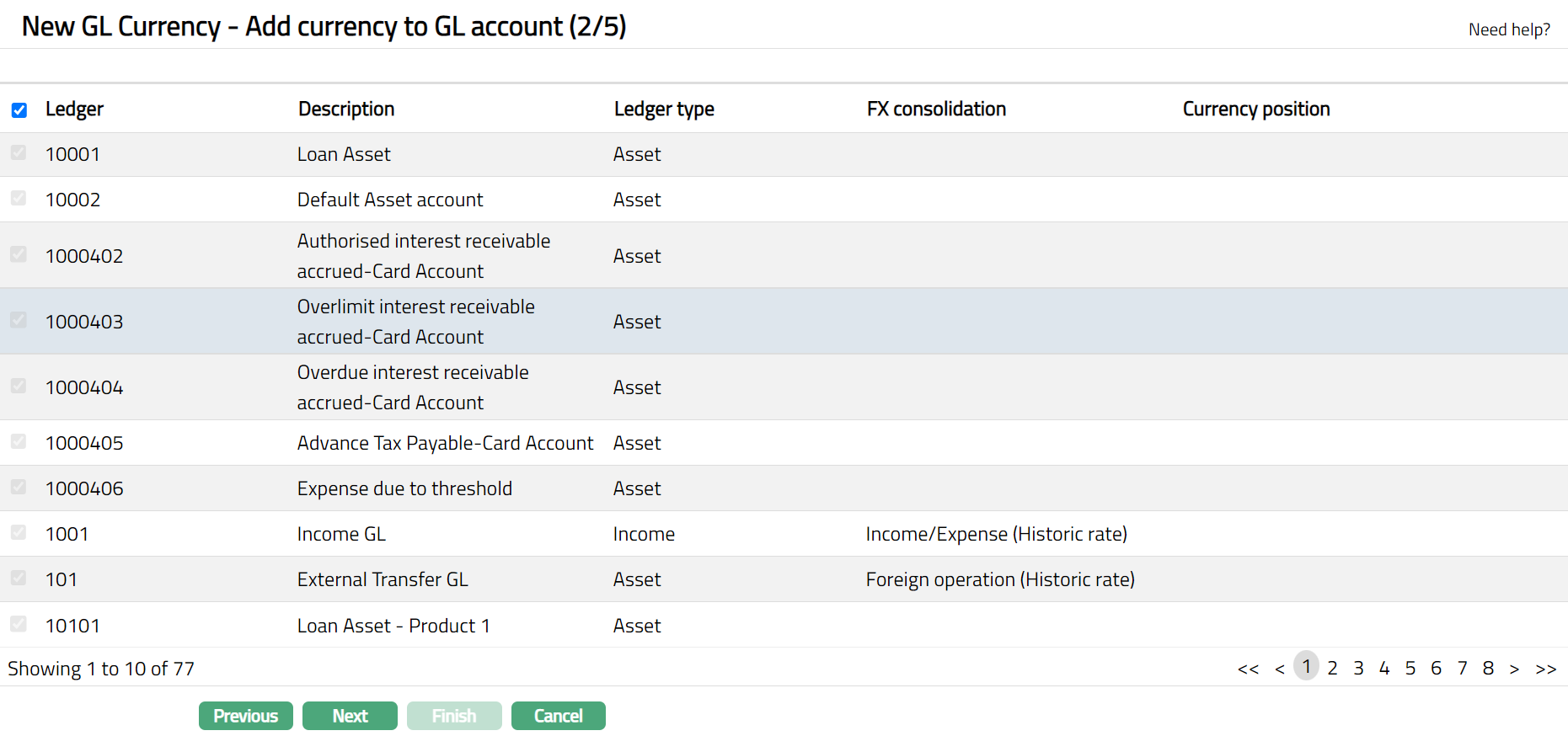The height and width of the screenshot is (752, 1568).
Task: Open page 2 of ledger list
Action: [1332, 669]
